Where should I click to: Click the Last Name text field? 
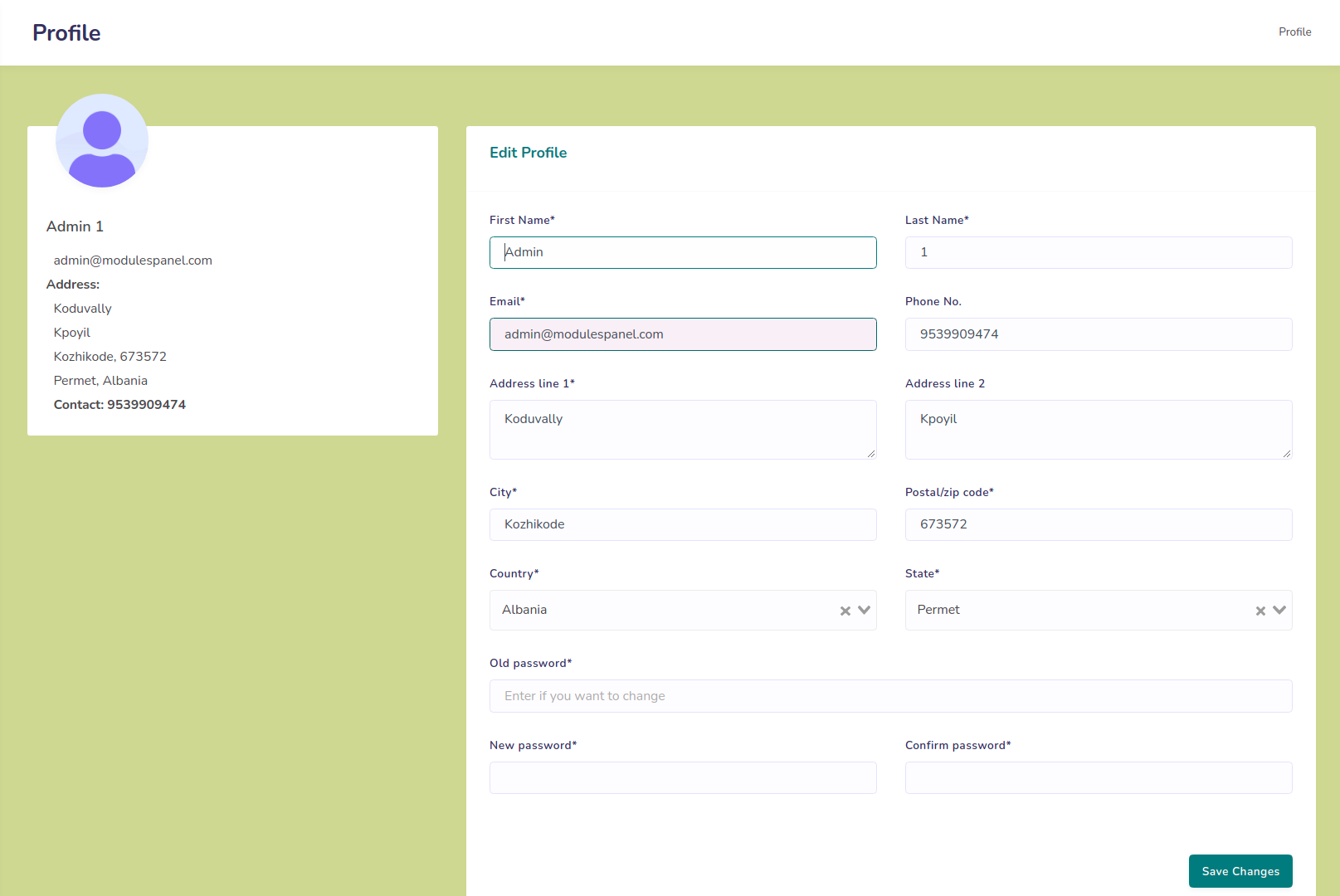(1098, 252)
